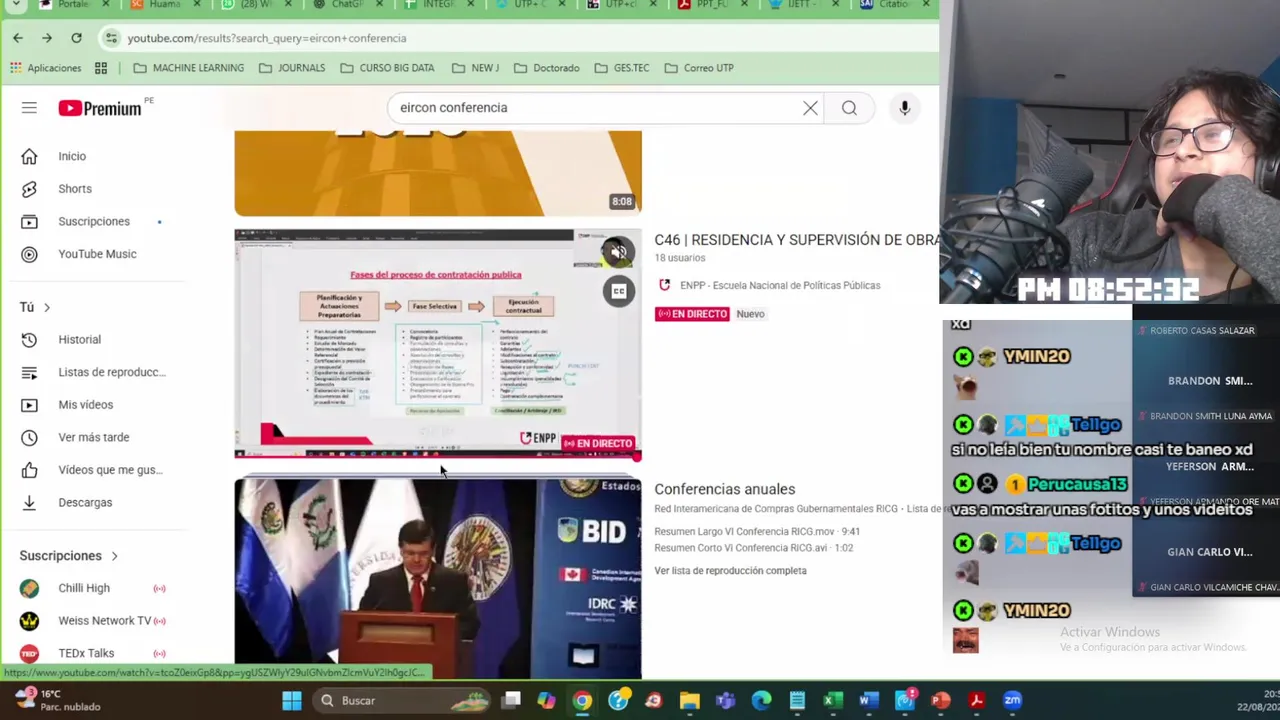
Task: Open YouTube Music from the sidebar
Action: click(x=95, y=254)
